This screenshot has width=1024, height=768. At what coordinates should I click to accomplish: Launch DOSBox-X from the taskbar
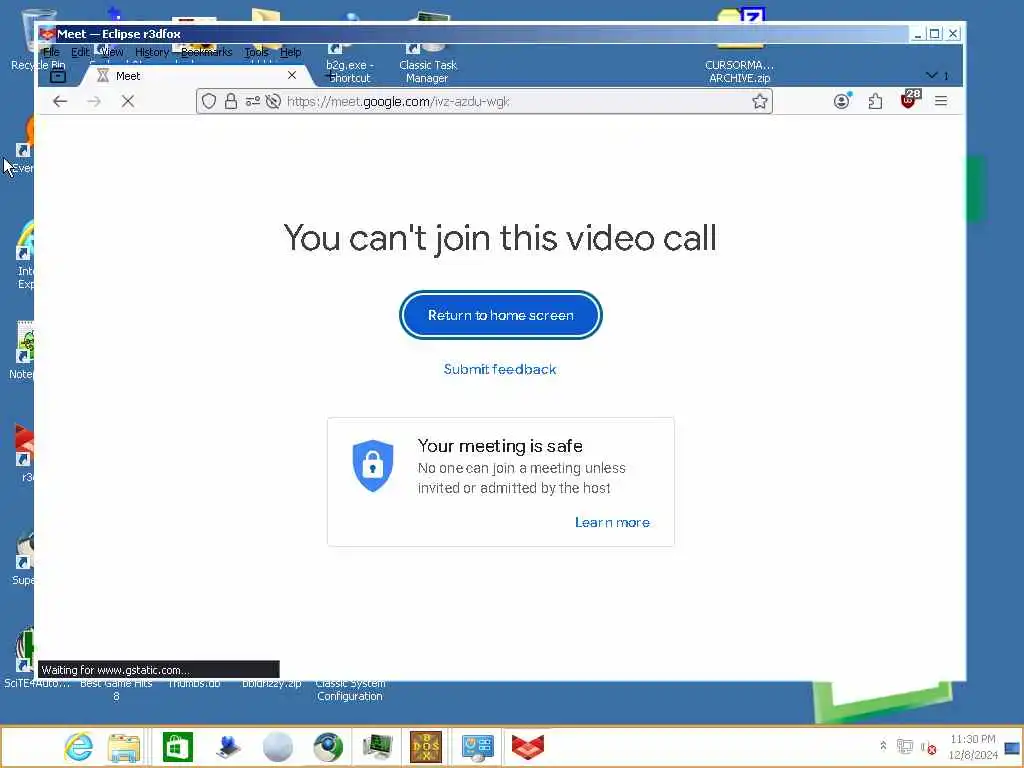click(426, 746)
